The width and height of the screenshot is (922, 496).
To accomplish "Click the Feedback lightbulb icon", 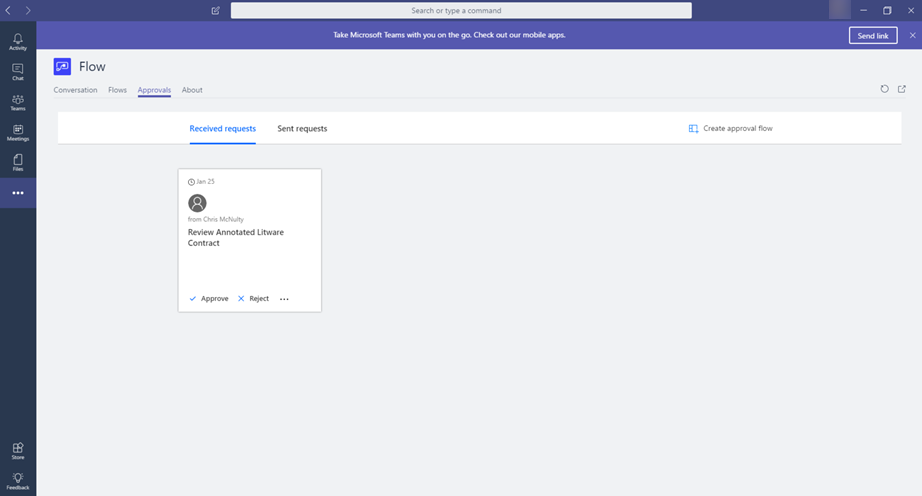I will point(18,481).
